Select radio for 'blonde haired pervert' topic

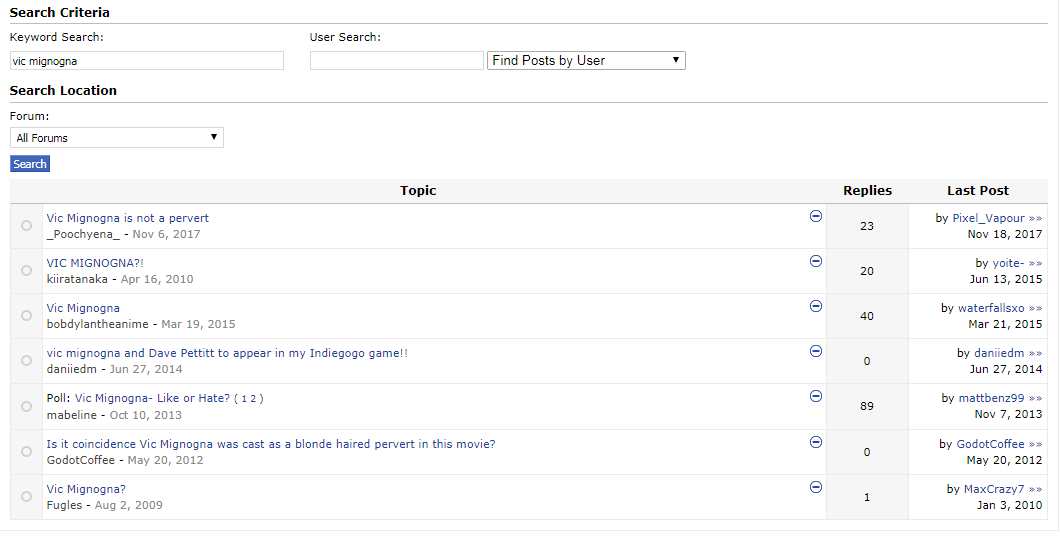point(26,451)
